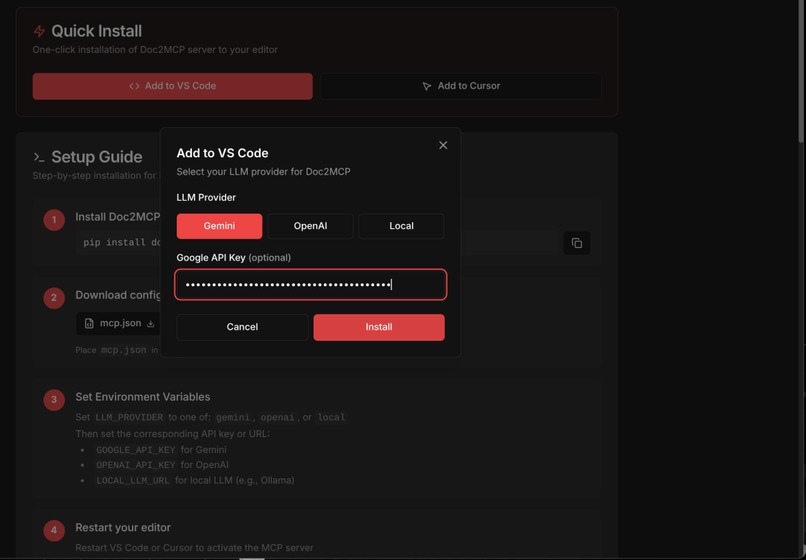Viewport: 806px width, 560px height.
Task: Click the Cancel button
Action: pyautogui.click(x=242, y=327)
